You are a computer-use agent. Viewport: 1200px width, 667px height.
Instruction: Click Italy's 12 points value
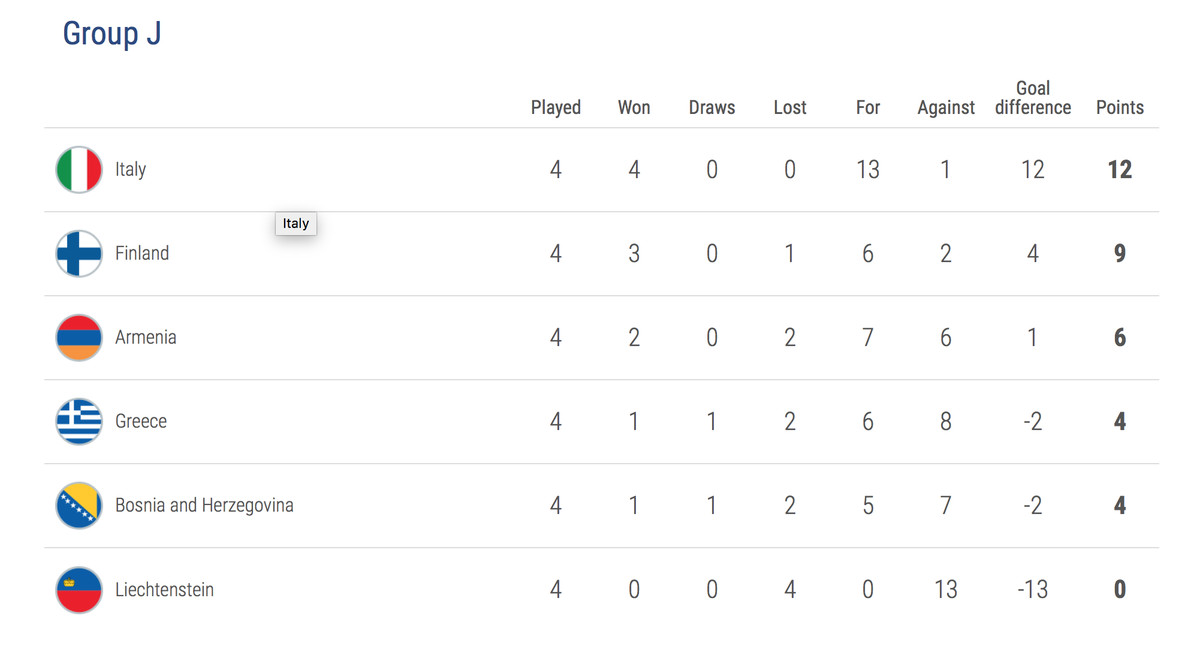pyautogui.click(x=1119, y=170)
